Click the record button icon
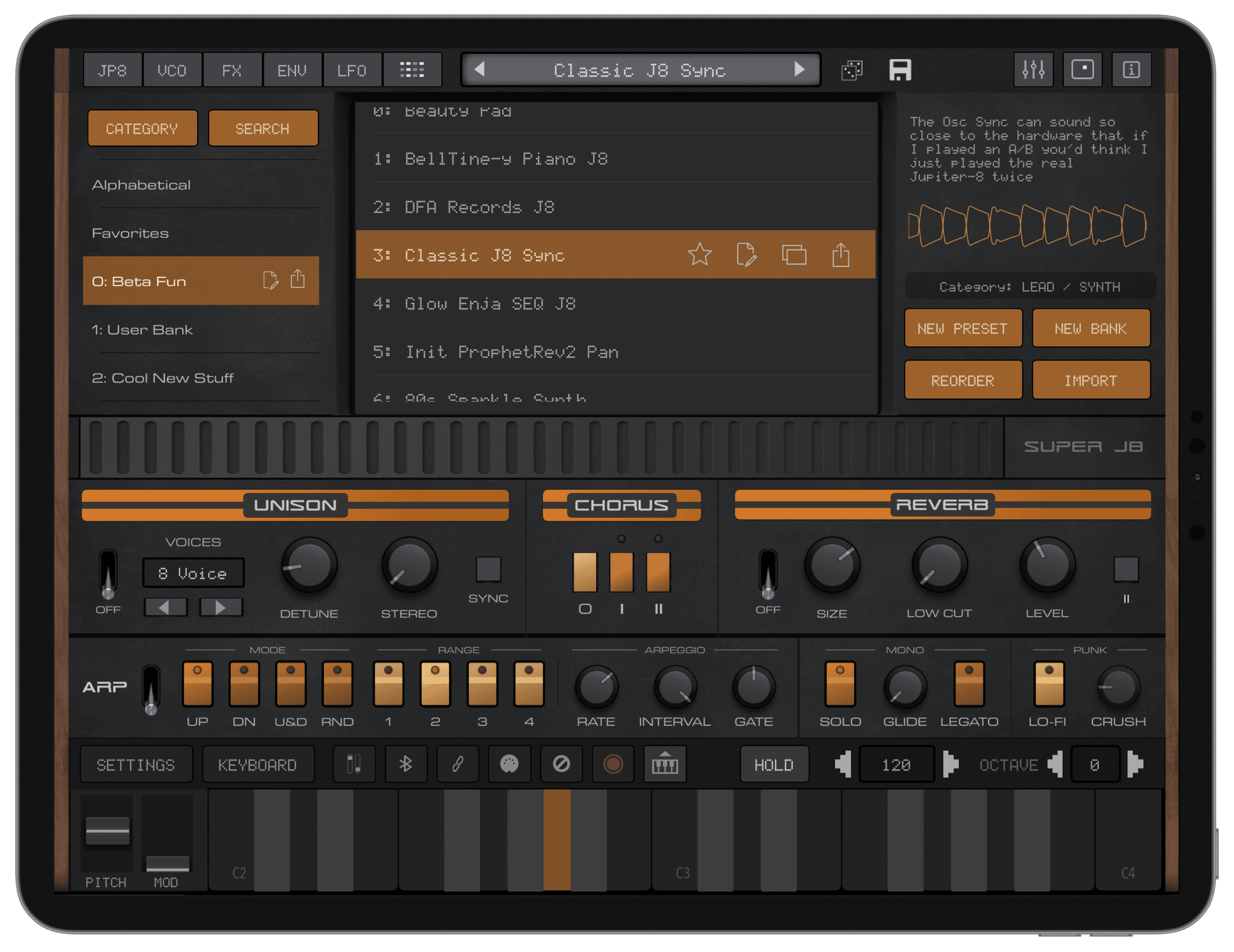This screenshot has height=952, width=1234. pos(613,765)
